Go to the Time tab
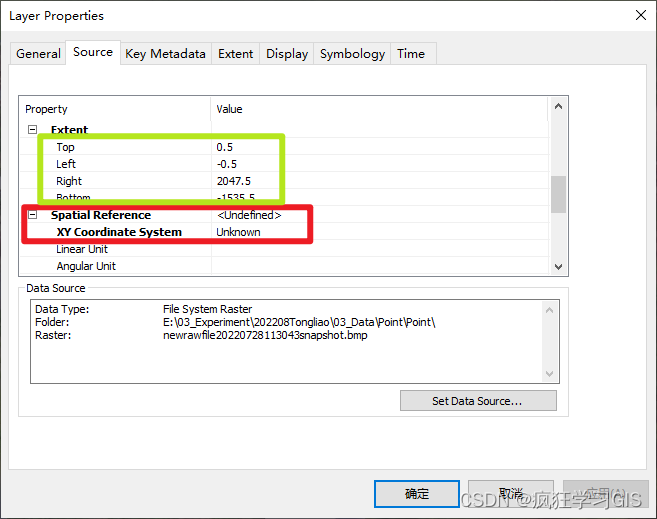Screen dimensions: 657x519 click(411, 54)
